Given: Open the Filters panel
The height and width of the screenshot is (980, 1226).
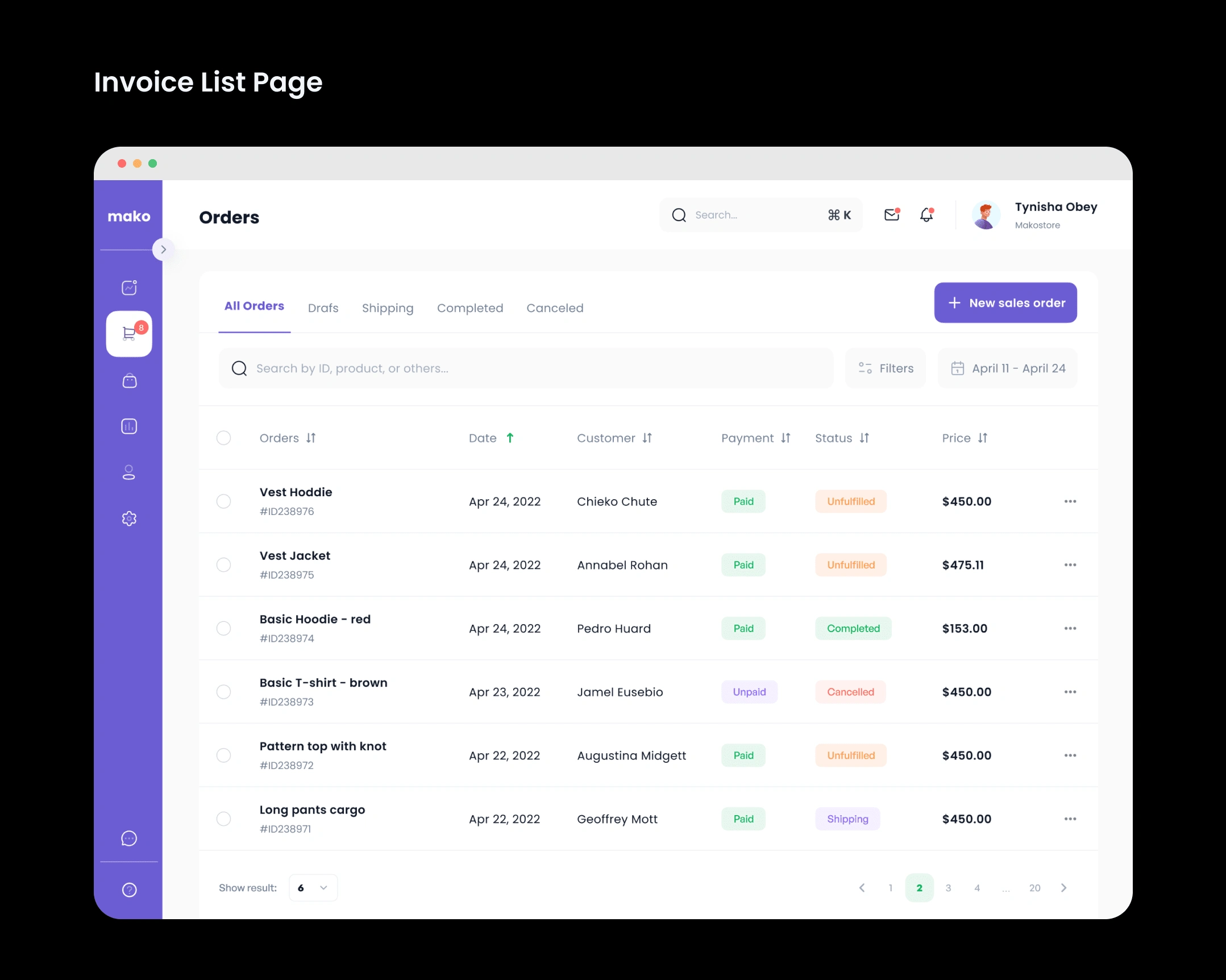Looking at the screenshot, I should (886, 368).
